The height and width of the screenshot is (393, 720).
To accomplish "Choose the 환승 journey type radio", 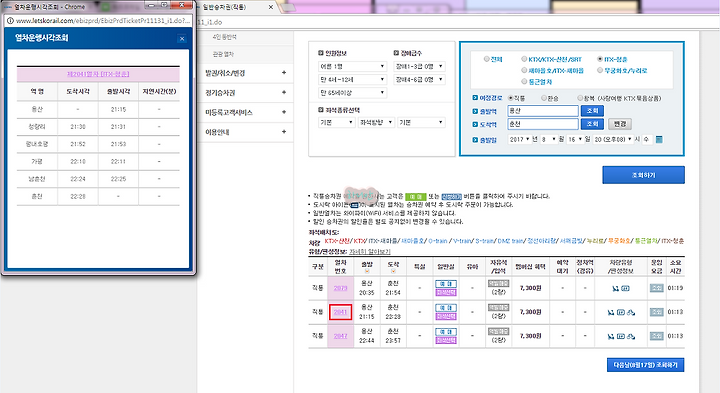I will coord(544,98).
